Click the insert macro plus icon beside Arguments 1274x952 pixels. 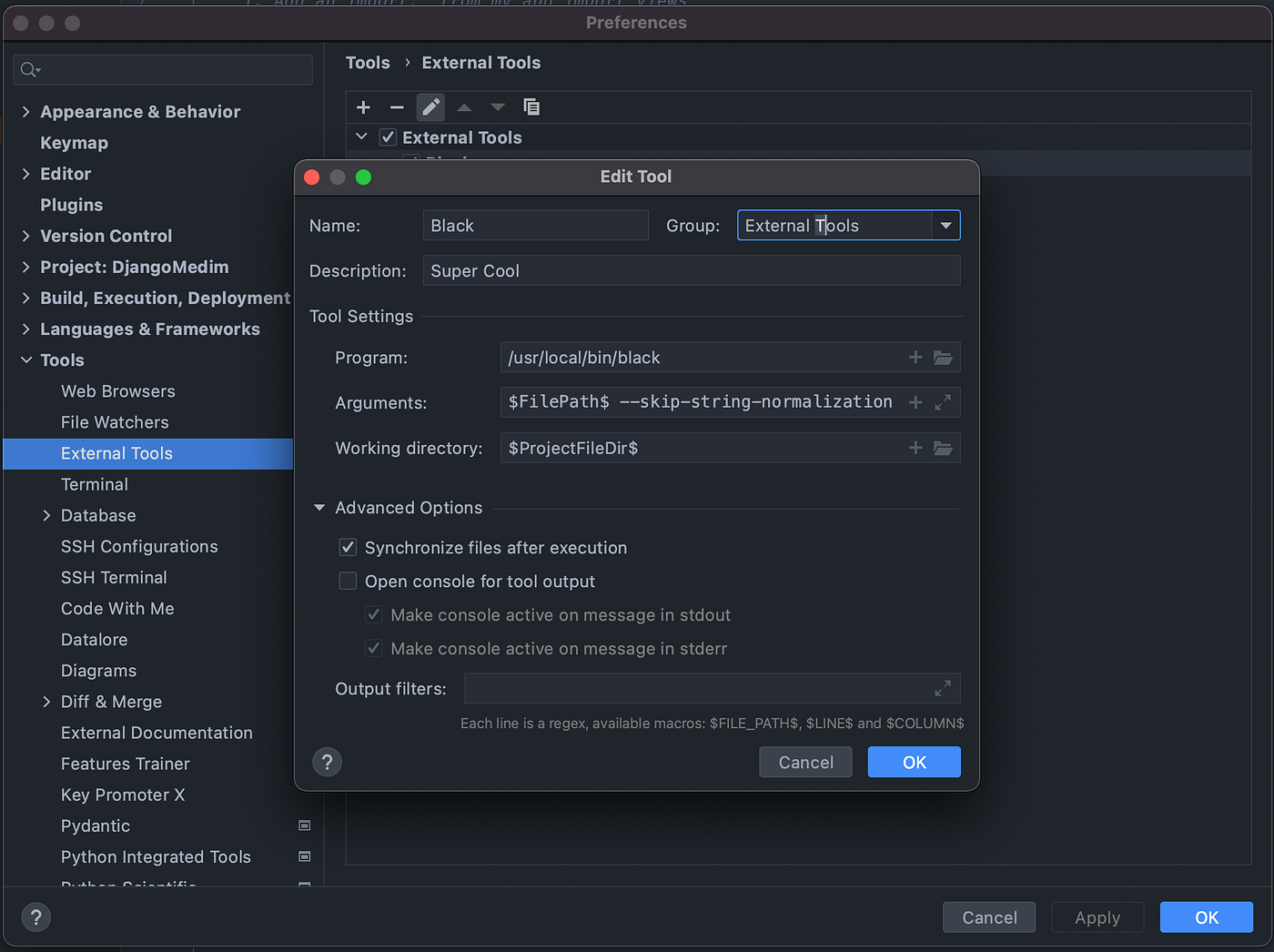tap(915, 401)
